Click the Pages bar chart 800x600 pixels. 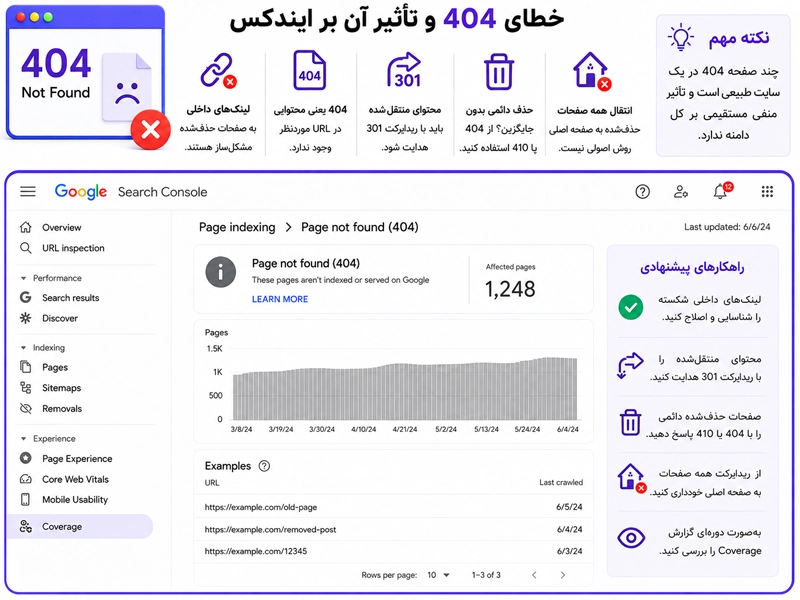coord(405,389)
